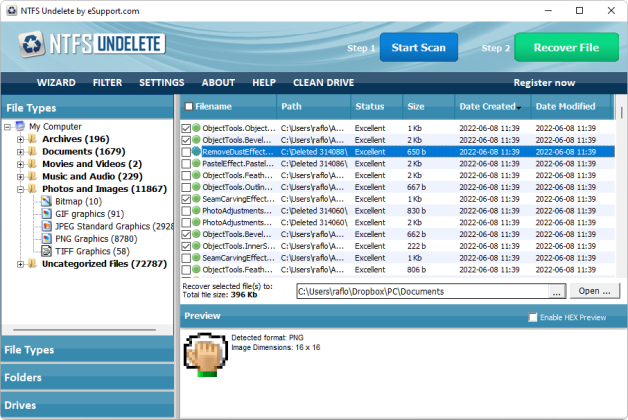Click the recovery destination path field
This screenshot has height=420, width=628.
click(423, 291)
